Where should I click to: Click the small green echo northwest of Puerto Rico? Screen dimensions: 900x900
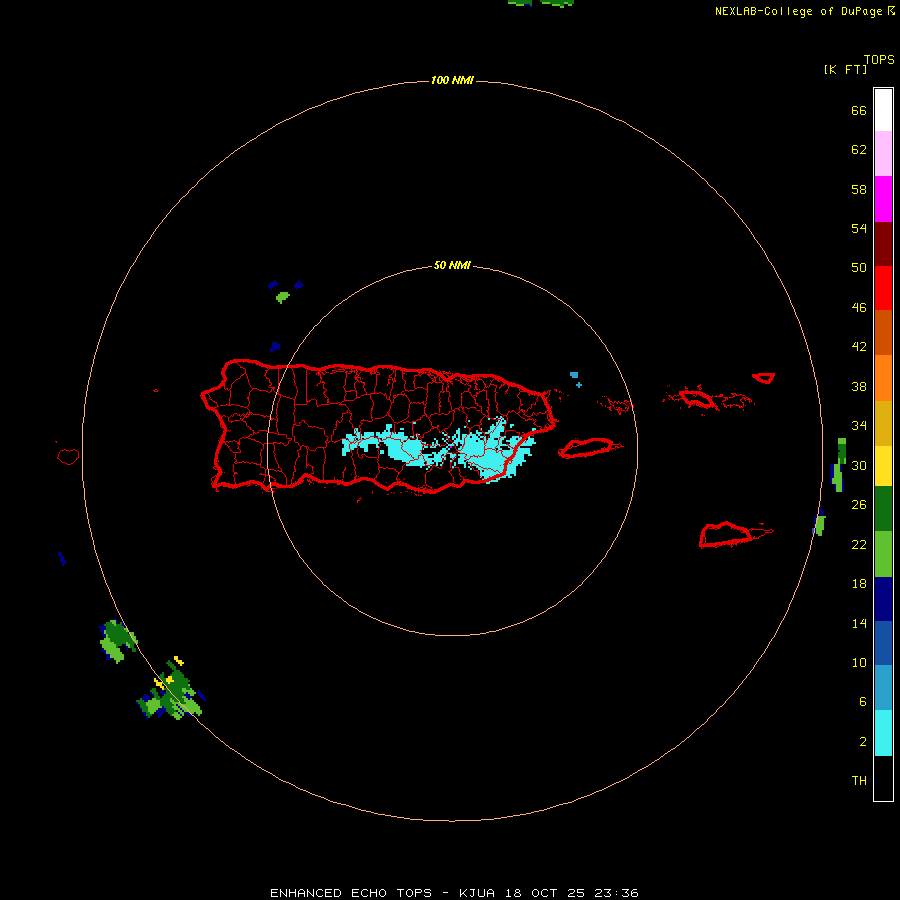(282, 297)
